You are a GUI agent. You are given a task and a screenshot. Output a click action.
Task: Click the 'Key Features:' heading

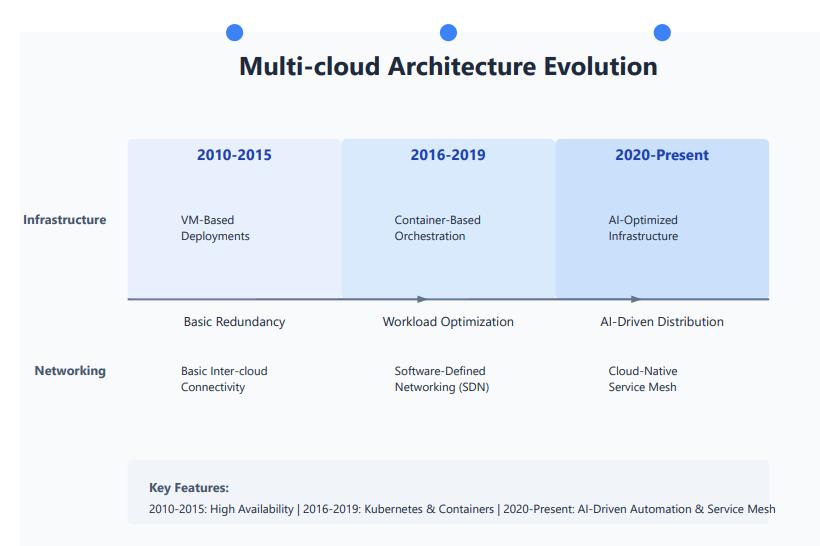click(x=189, y=488)
